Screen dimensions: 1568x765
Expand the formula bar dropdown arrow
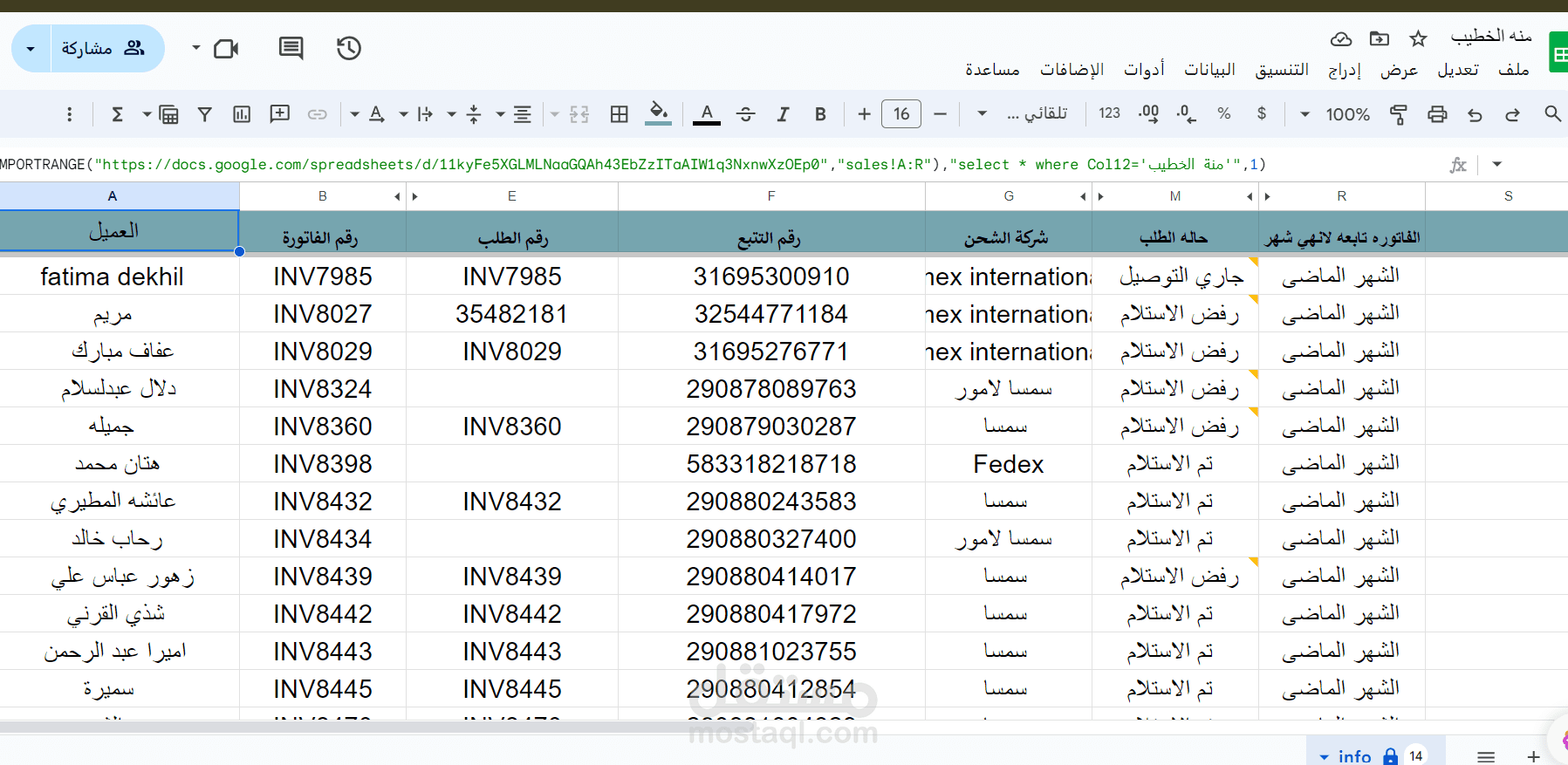1497,164
